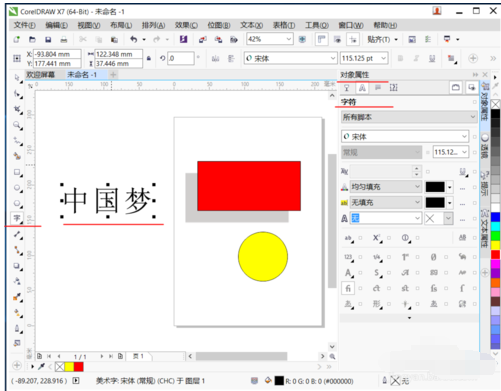Open the docker 宋体 font dropdown

click(x=464, y=136)
